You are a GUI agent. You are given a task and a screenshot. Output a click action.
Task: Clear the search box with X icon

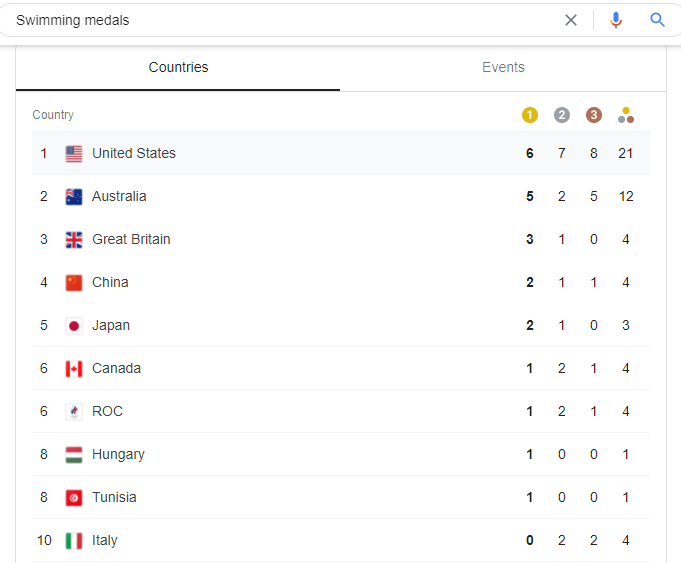[571, 20]
